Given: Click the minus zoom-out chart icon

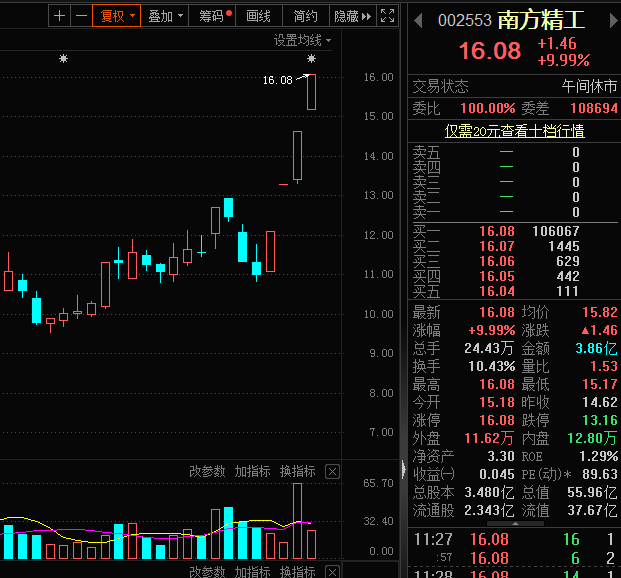Looking at the screenshot, I should coord(80,16).
